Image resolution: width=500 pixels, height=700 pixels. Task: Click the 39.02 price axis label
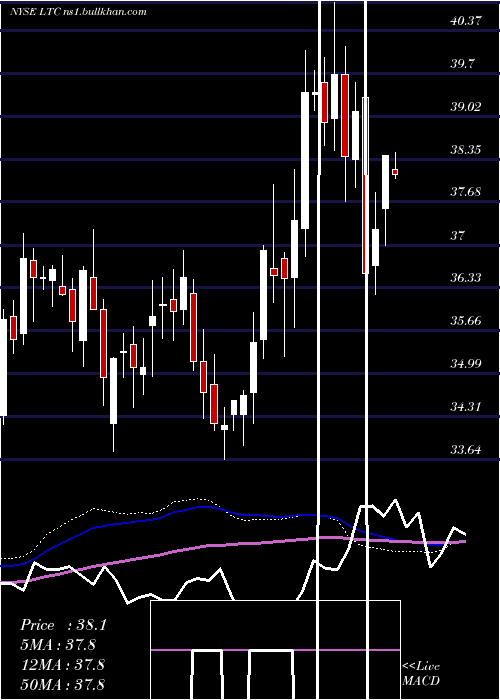pos(466,106)
